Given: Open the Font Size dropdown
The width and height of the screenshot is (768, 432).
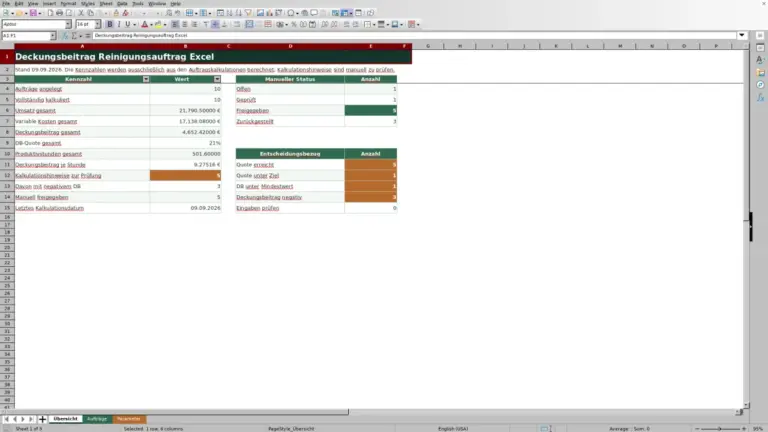Looking at the screenshot, I should click(97, 24).
